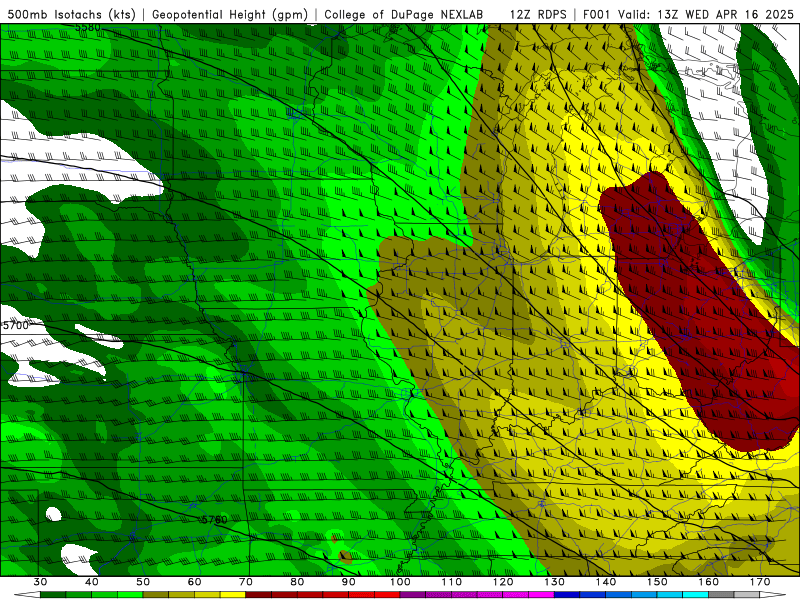Select the bright red swatch just before 100
The height and width of the screenshot is (600, 800).
pos(387,595)
